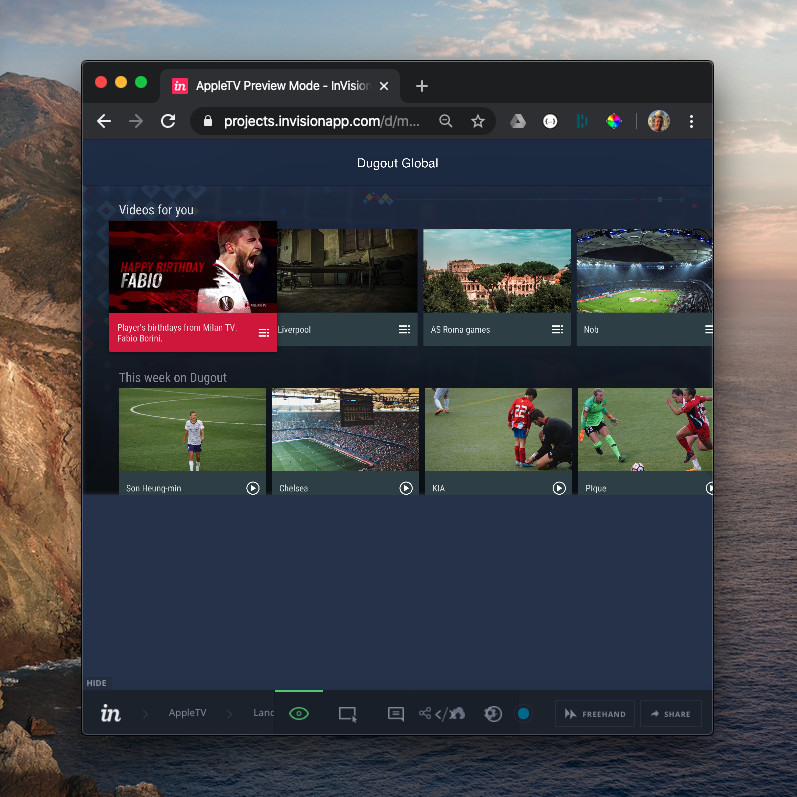
Task: Bookmark this page with the star icon
Action: point(478,121)
